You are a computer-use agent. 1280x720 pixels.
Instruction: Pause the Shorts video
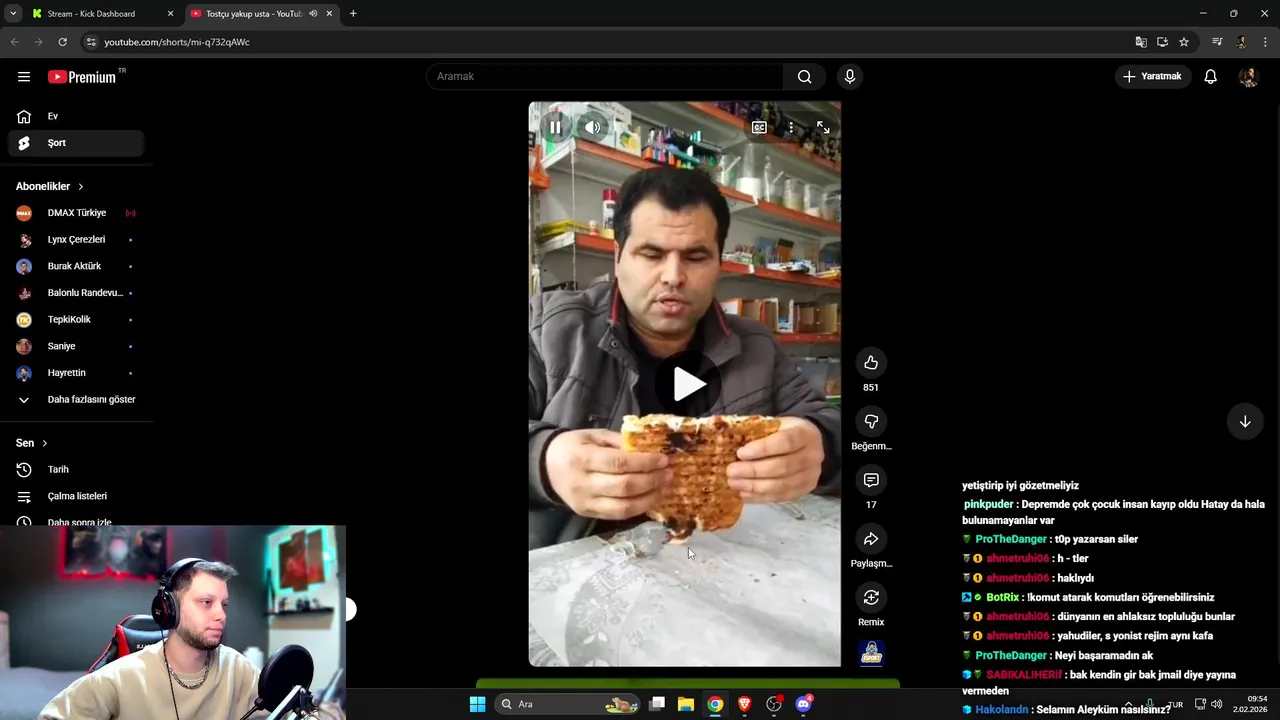click(x=555, y=127)
